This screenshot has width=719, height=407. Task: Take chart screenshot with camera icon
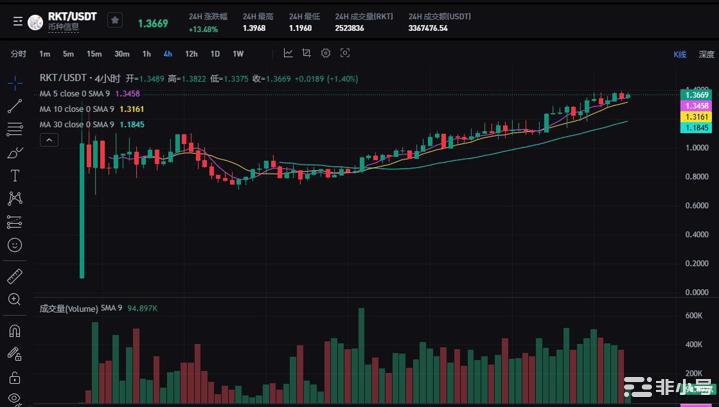346,53
